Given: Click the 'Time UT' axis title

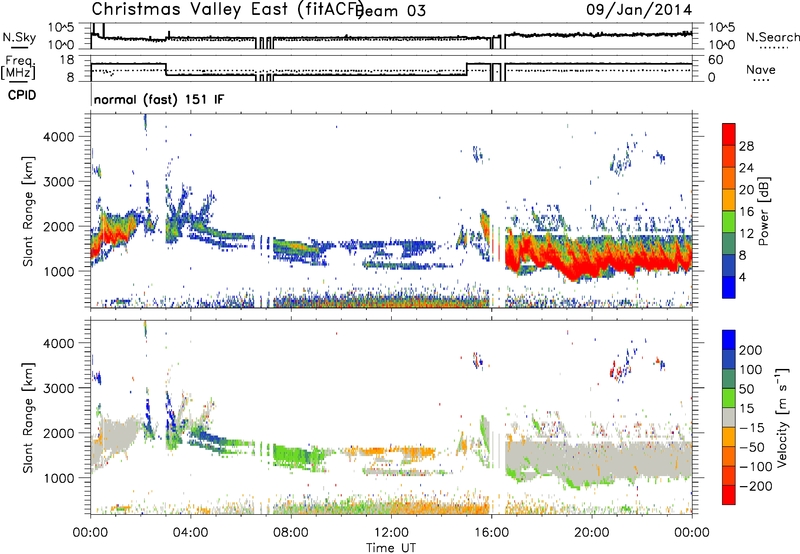Looking at the screenshot, I should tap(391, 547).
